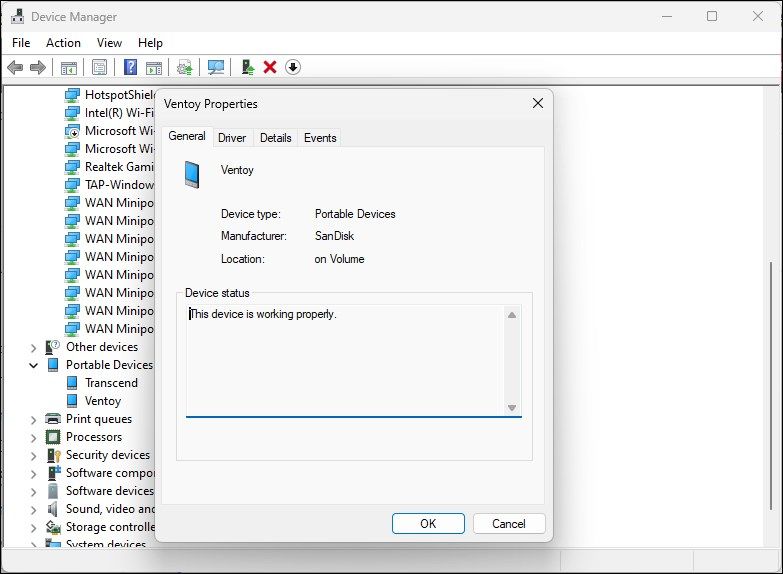
Task: Click Scan for hardware changes monitor icon
Action: click(x=215, y=67)
